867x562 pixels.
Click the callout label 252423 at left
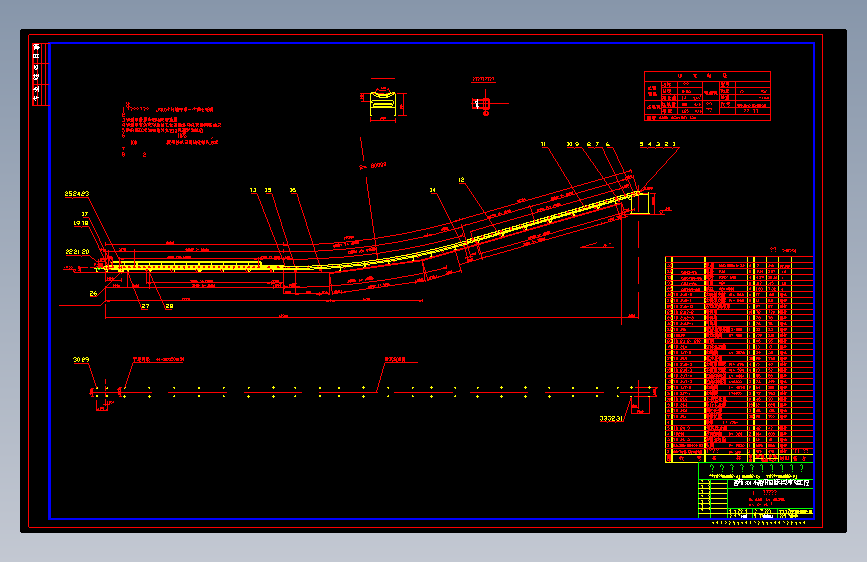(77, 194)
